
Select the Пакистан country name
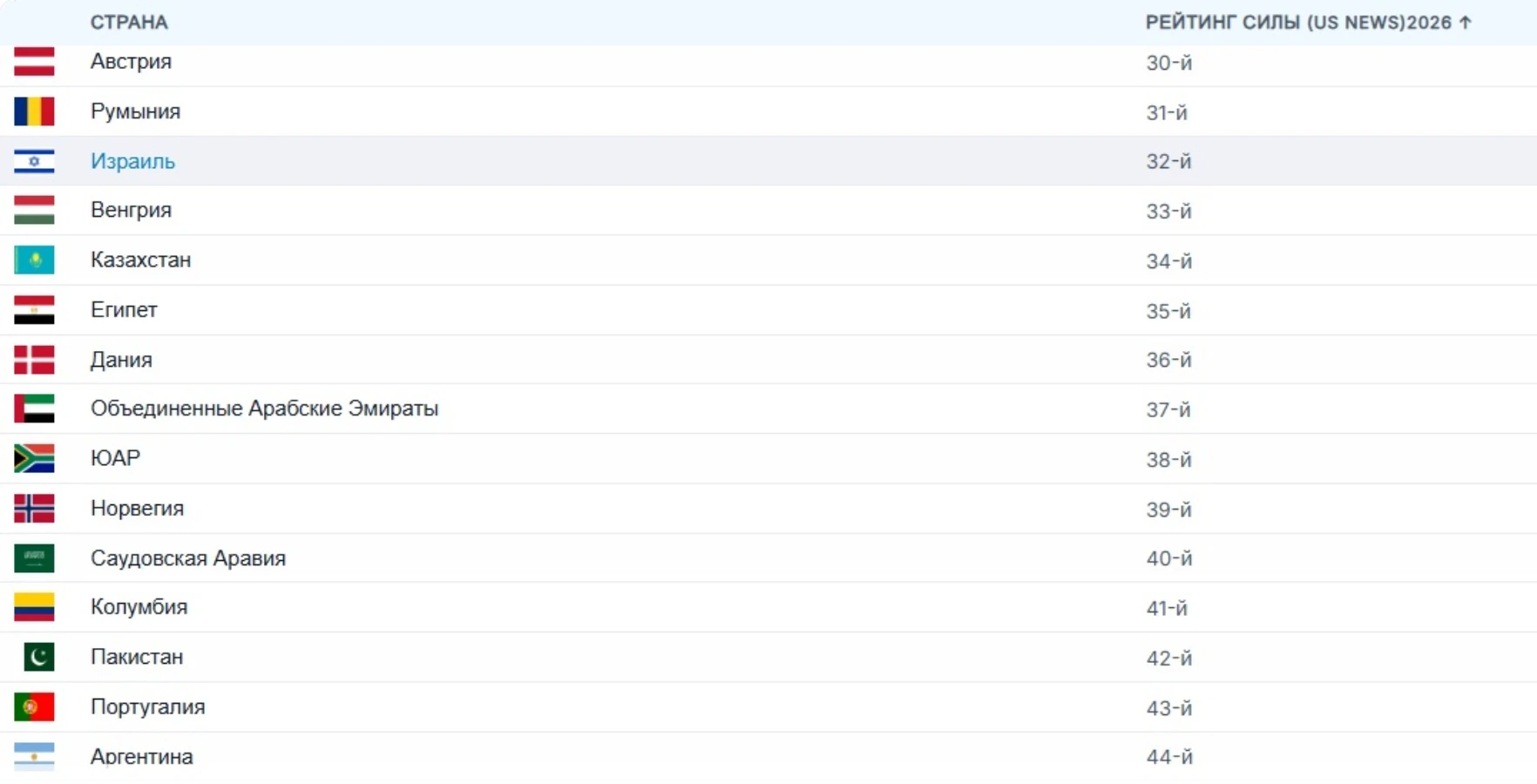137,657
